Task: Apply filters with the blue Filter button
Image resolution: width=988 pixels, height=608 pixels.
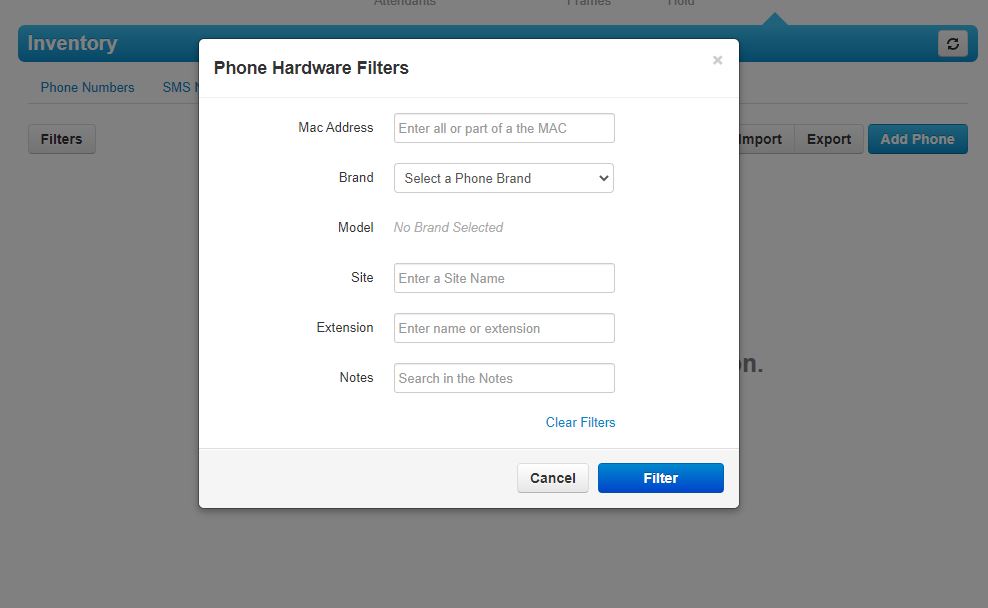Action: click(x=660, y=478)
